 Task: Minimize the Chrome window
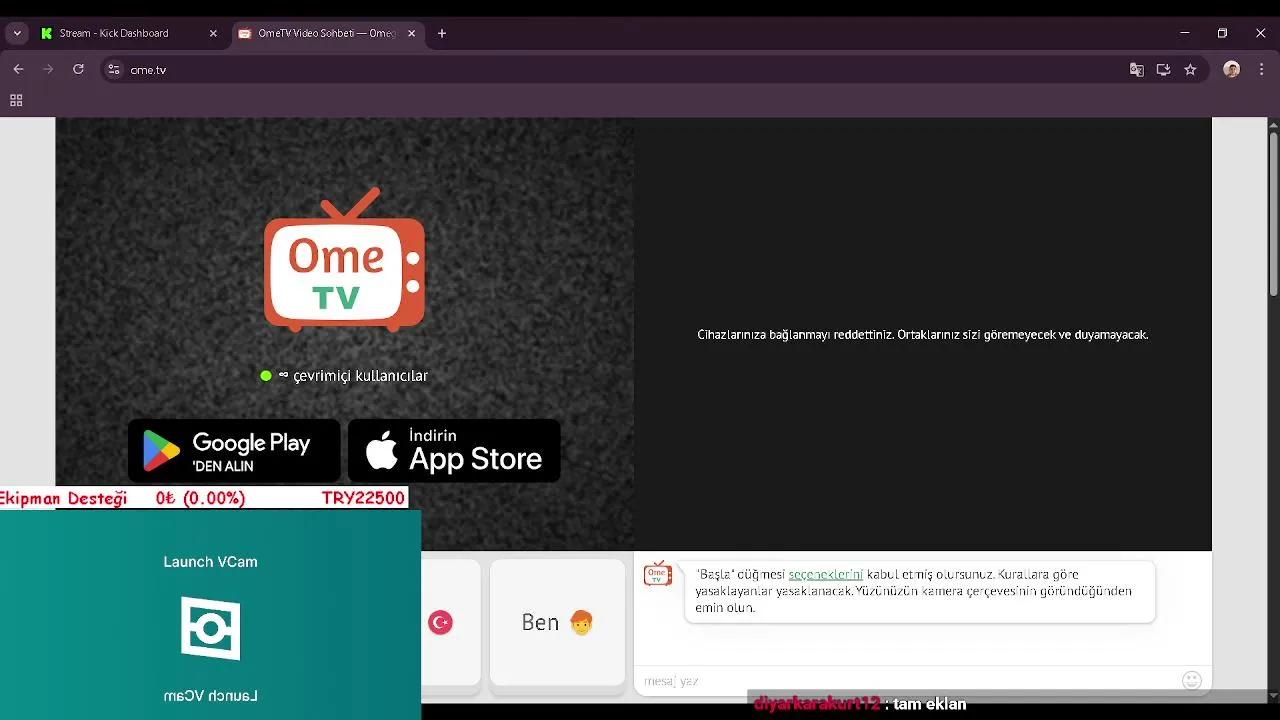pos(1185,33)
